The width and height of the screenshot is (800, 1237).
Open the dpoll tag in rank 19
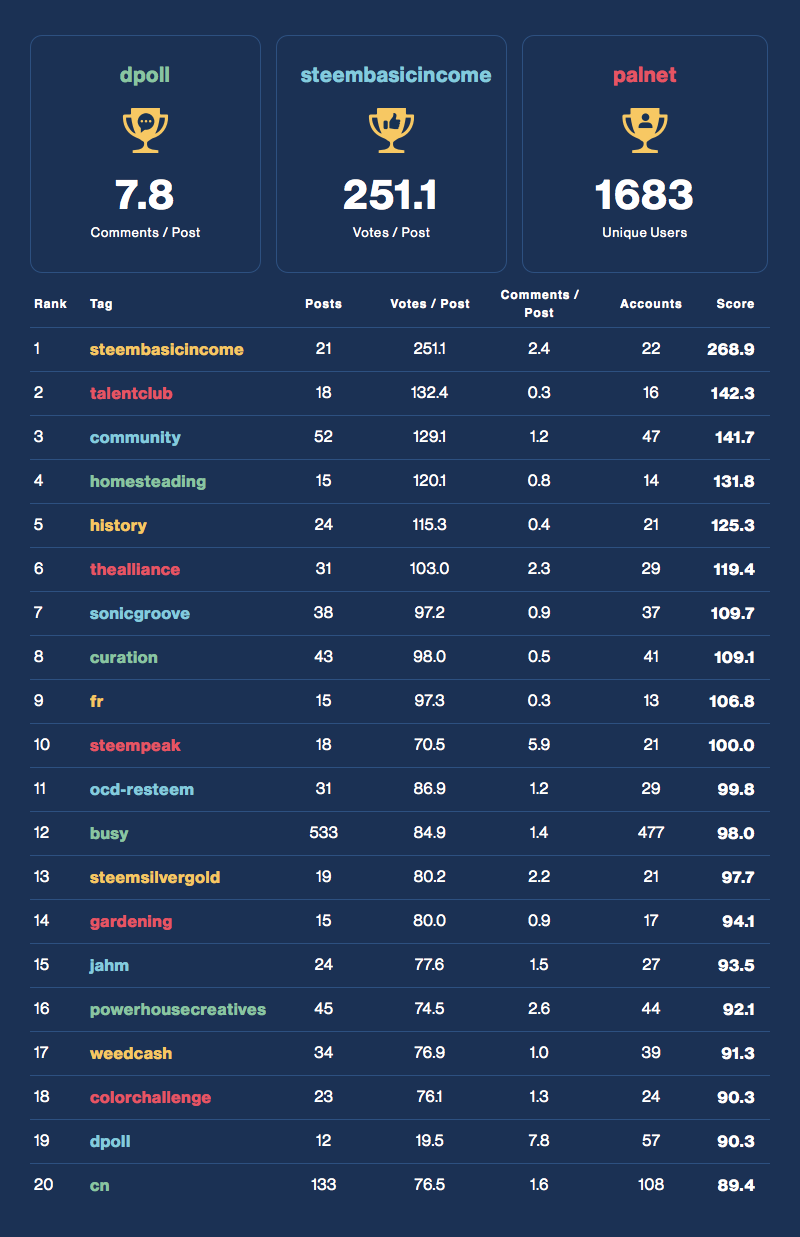click(x=110, y=1142)
